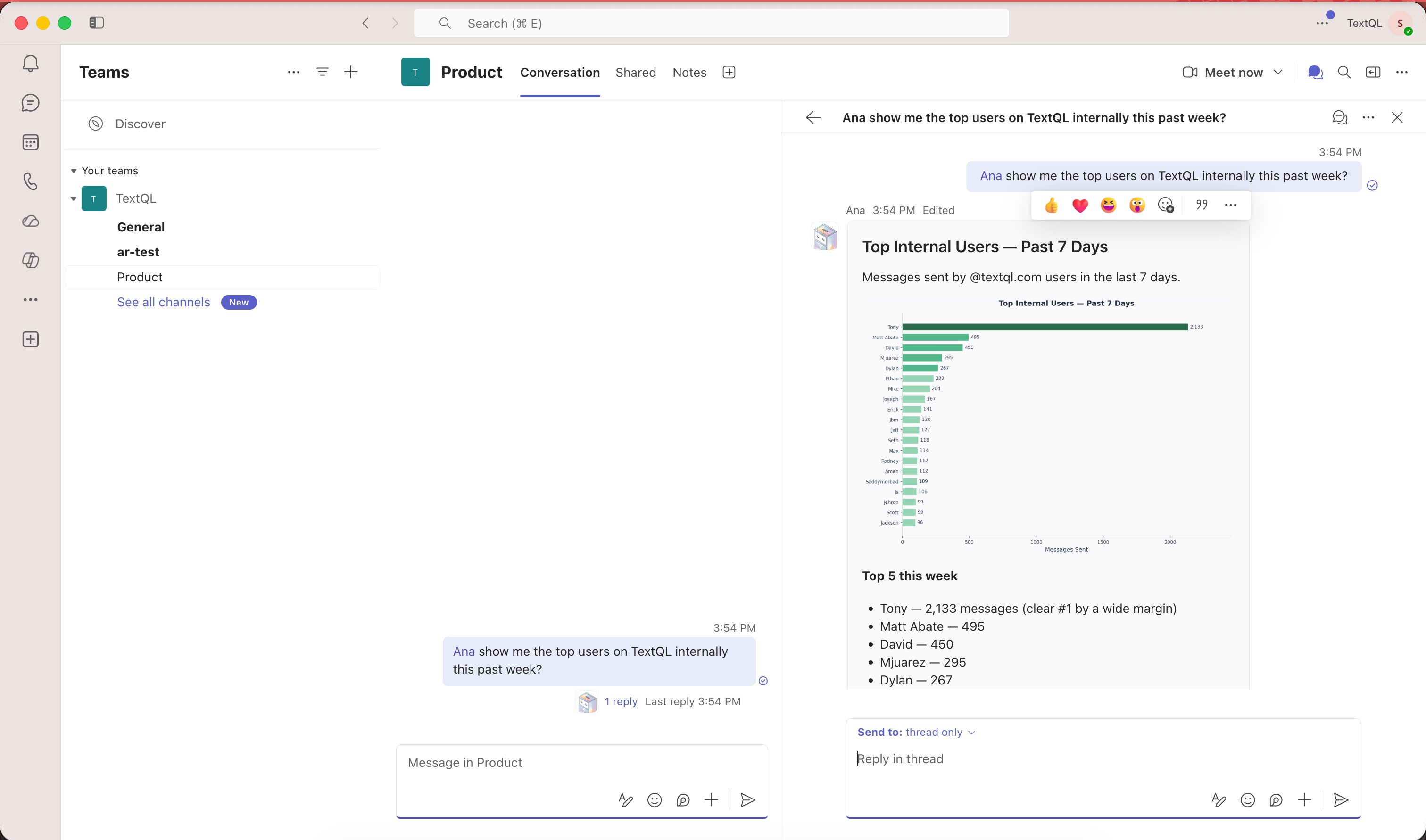Open the Calendar icon in sidebar

[31, 142]
